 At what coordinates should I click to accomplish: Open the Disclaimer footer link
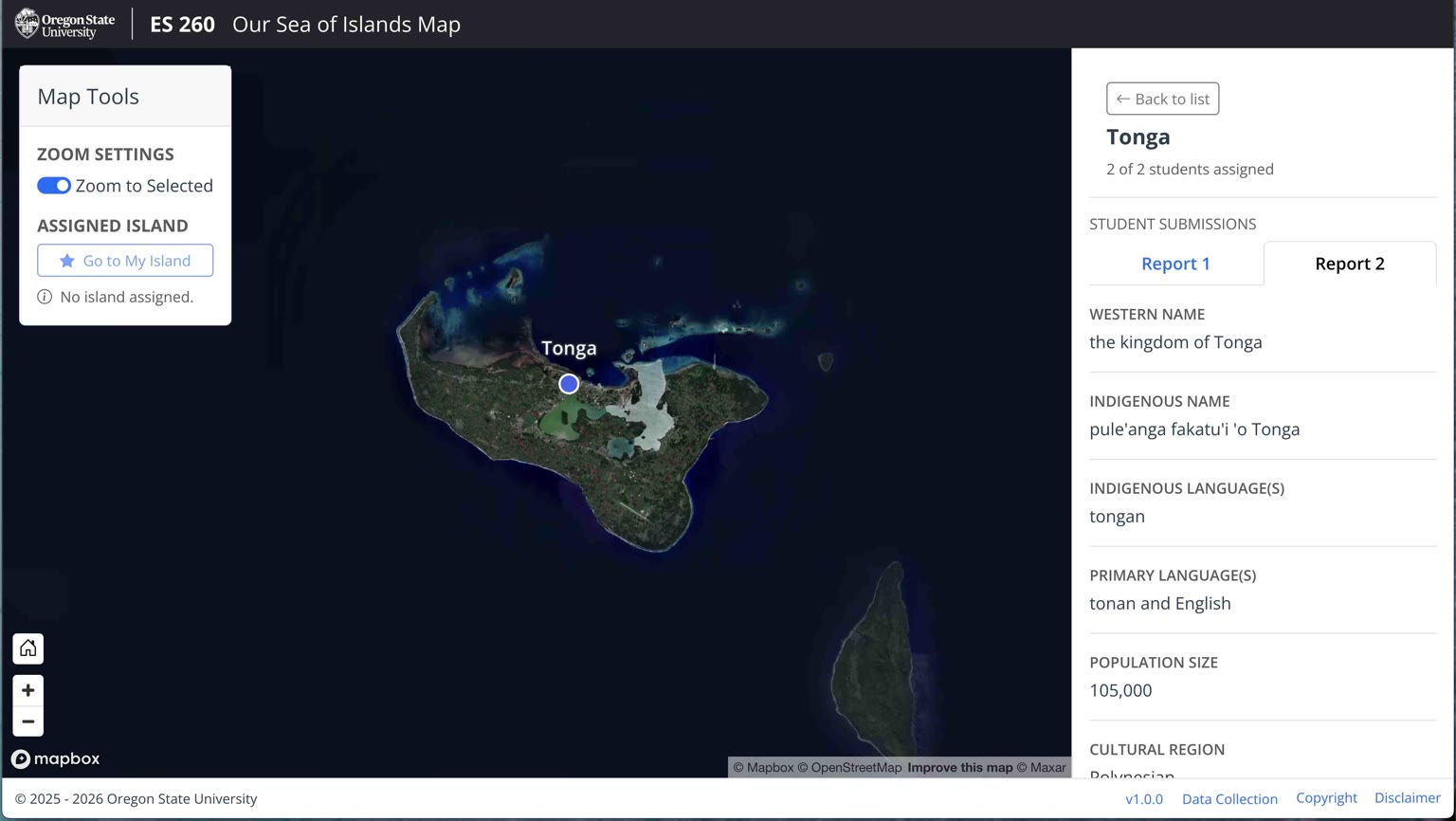pyautogui.click(x=1408, y=798)
